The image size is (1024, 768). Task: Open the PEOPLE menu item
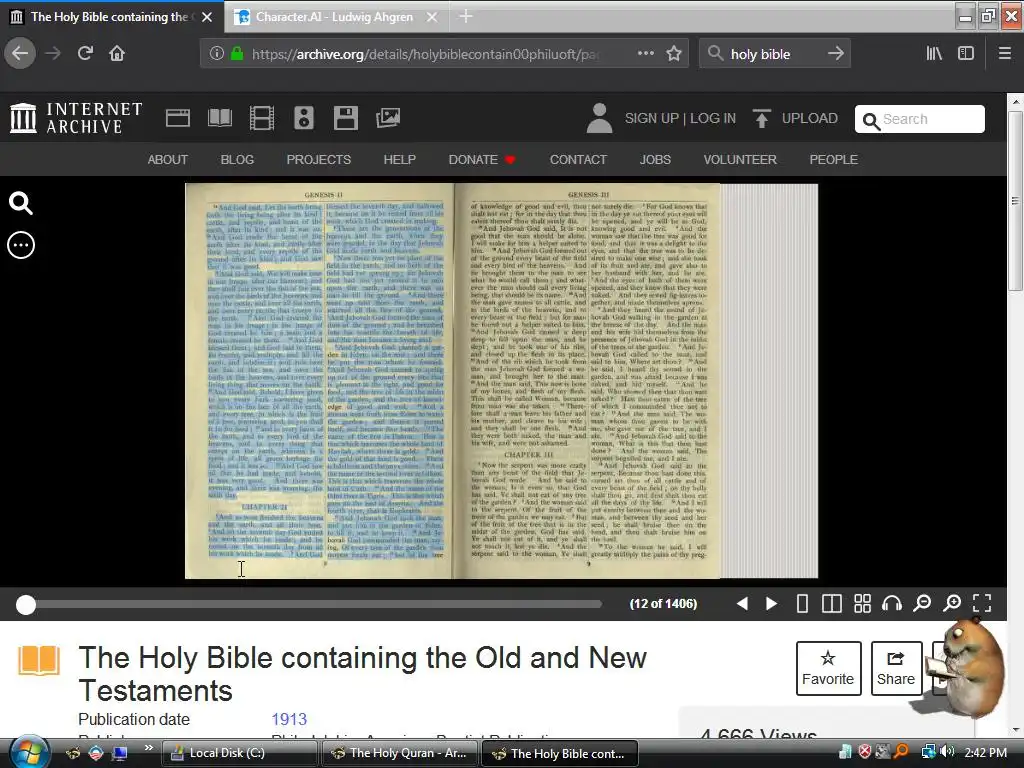(x=834, y=159)
